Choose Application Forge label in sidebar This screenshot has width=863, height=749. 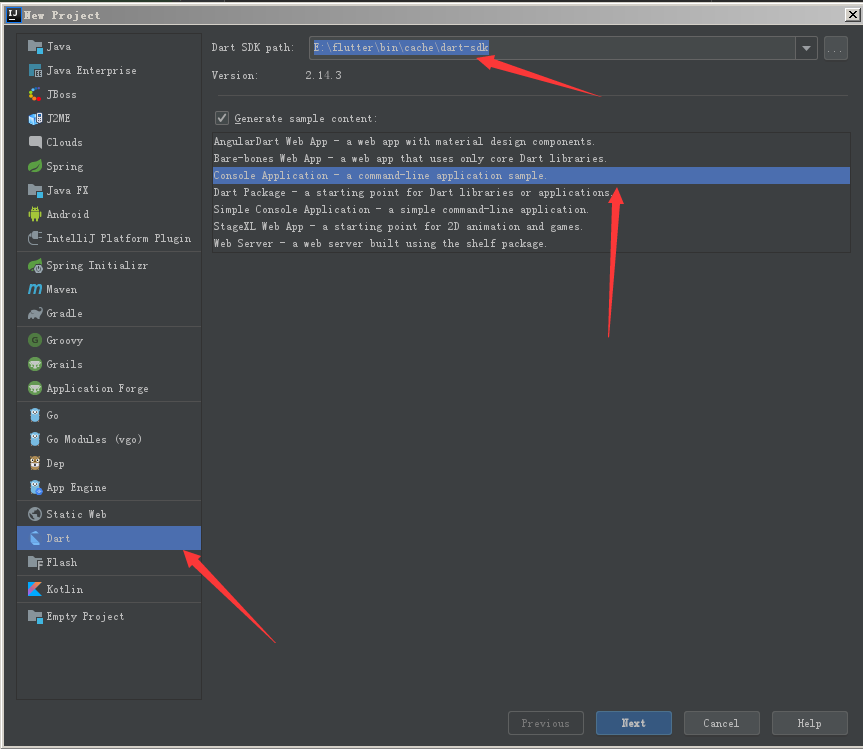[x=97, y=389]
